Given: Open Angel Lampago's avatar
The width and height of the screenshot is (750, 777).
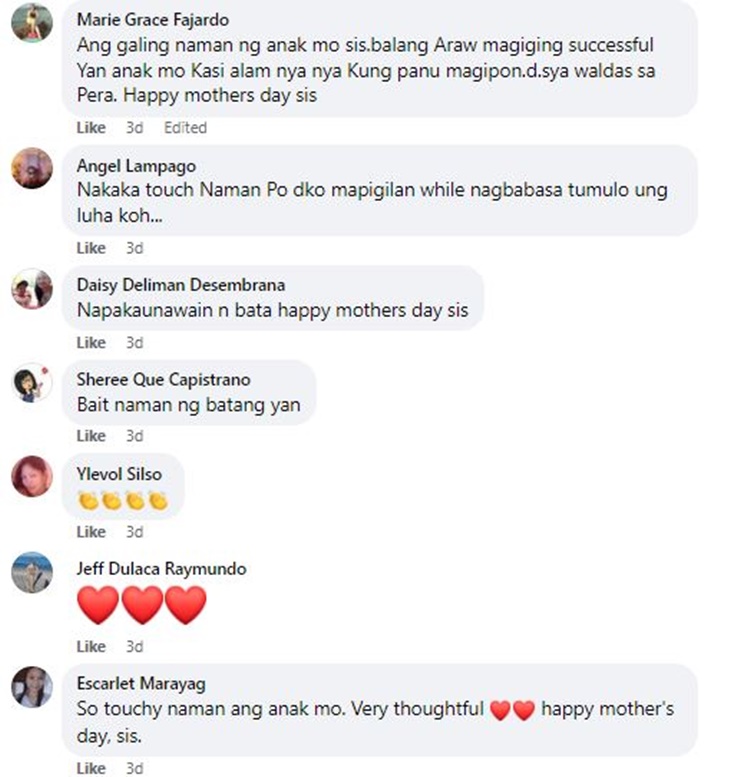Looking at the screenshot, I should point(32,168).
